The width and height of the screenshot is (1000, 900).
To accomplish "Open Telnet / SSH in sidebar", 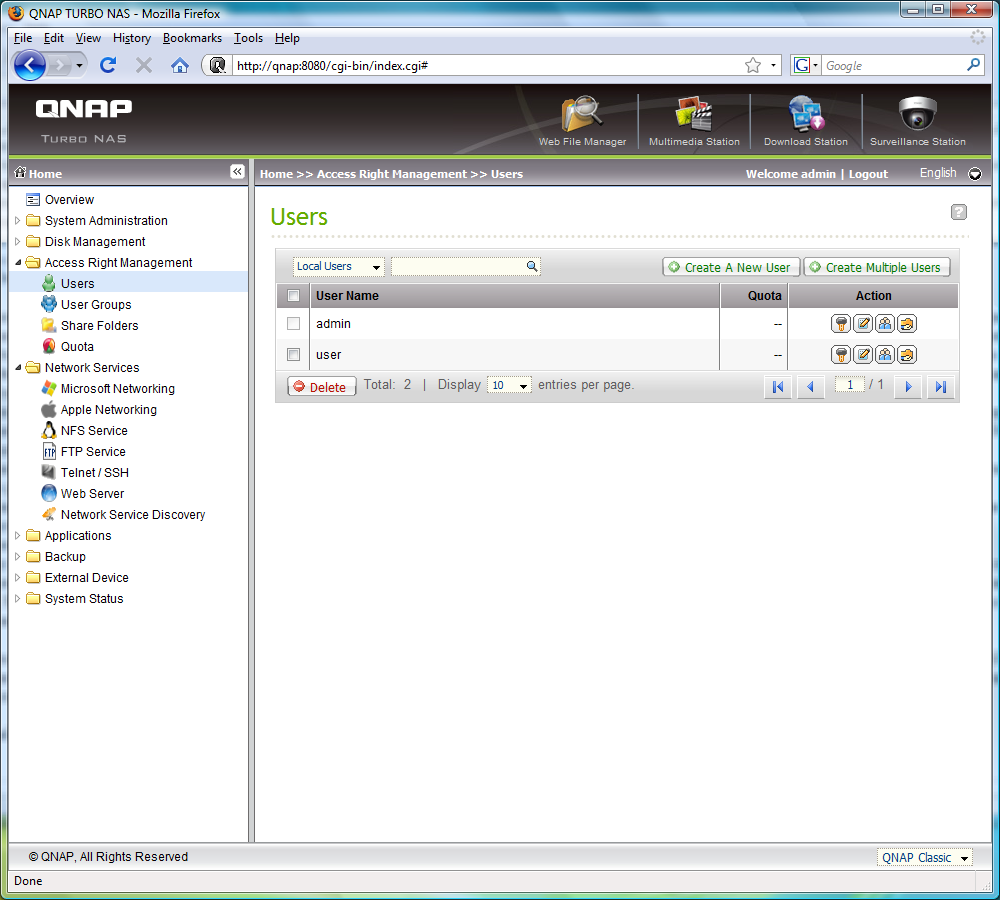I will pyautogui.click(x=94, y=473).
